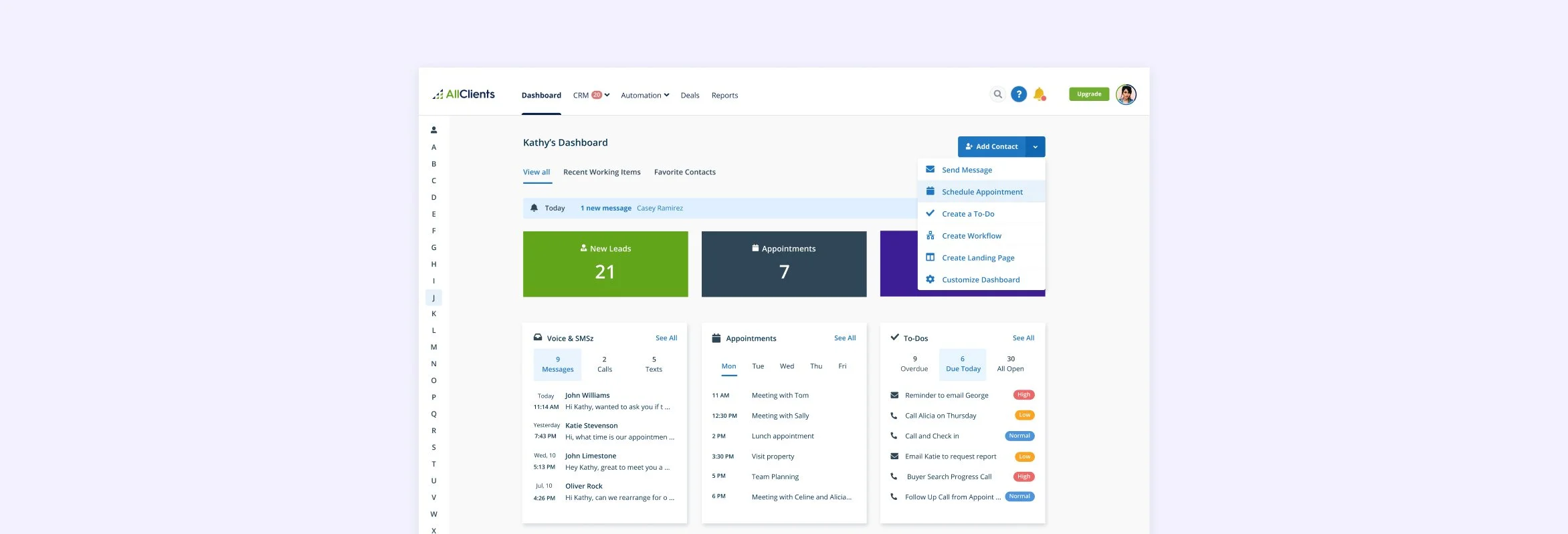Image resolution: width=1568 pixels, height=534 pixels.
Task: Switch appointments to Wed
Action: pos(787,366)
